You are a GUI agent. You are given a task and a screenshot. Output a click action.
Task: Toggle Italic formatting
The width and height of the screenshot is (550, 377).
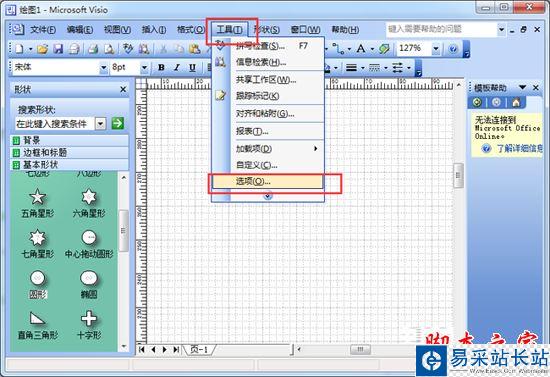coord(177,67)
